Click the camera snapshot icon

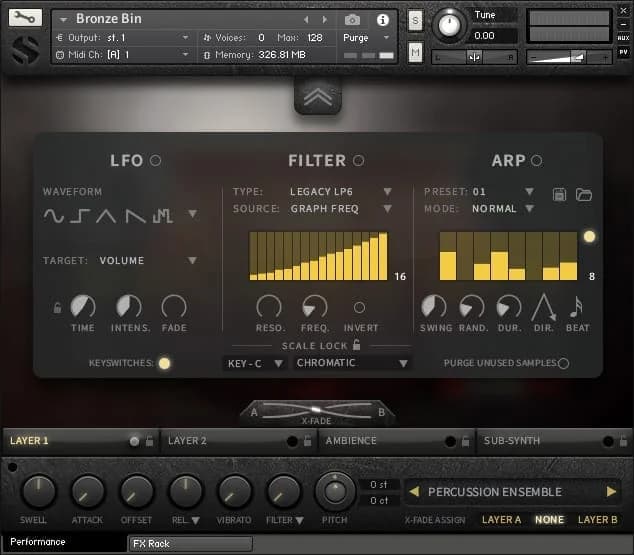[352, 19]
